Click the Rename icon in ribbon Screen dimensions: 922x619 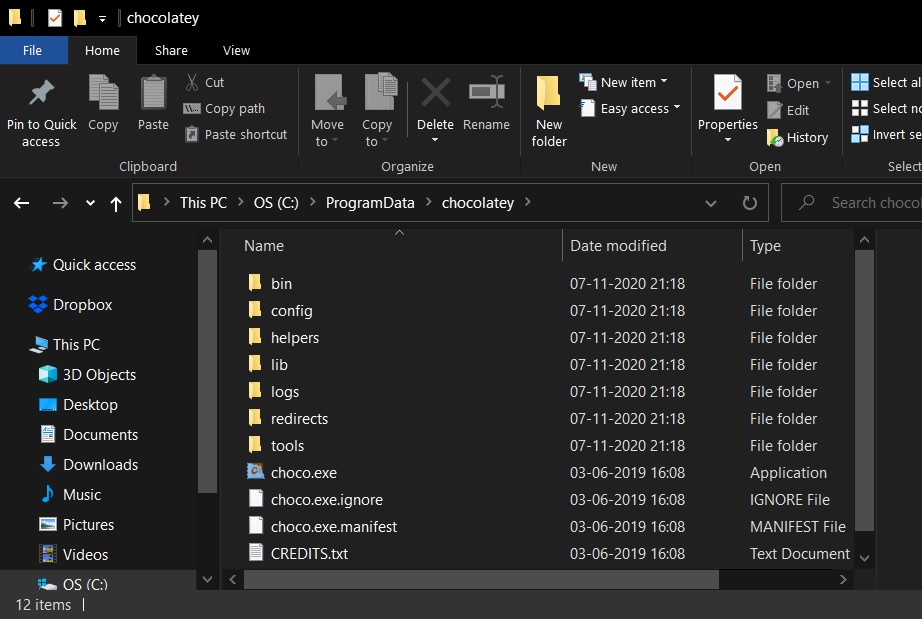(x=486, y=95)
